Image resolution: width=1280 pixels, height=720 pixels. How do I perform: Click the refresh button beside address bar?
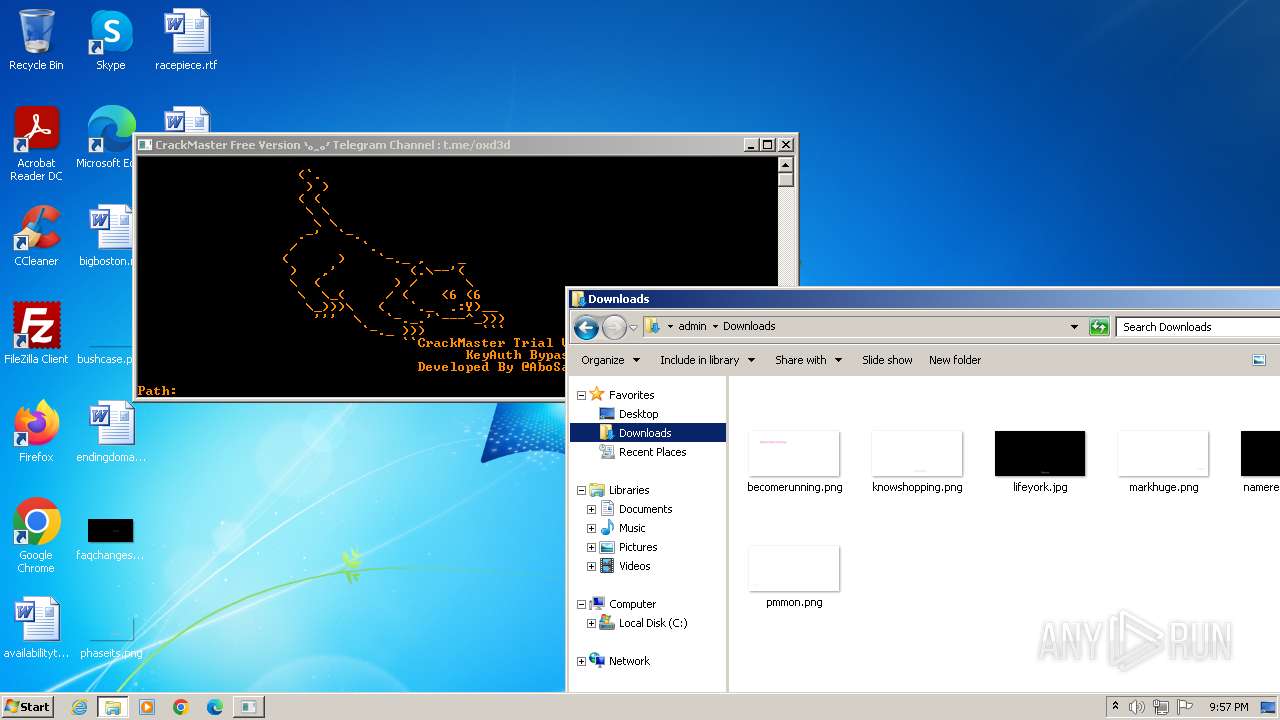coord(1099,327)
